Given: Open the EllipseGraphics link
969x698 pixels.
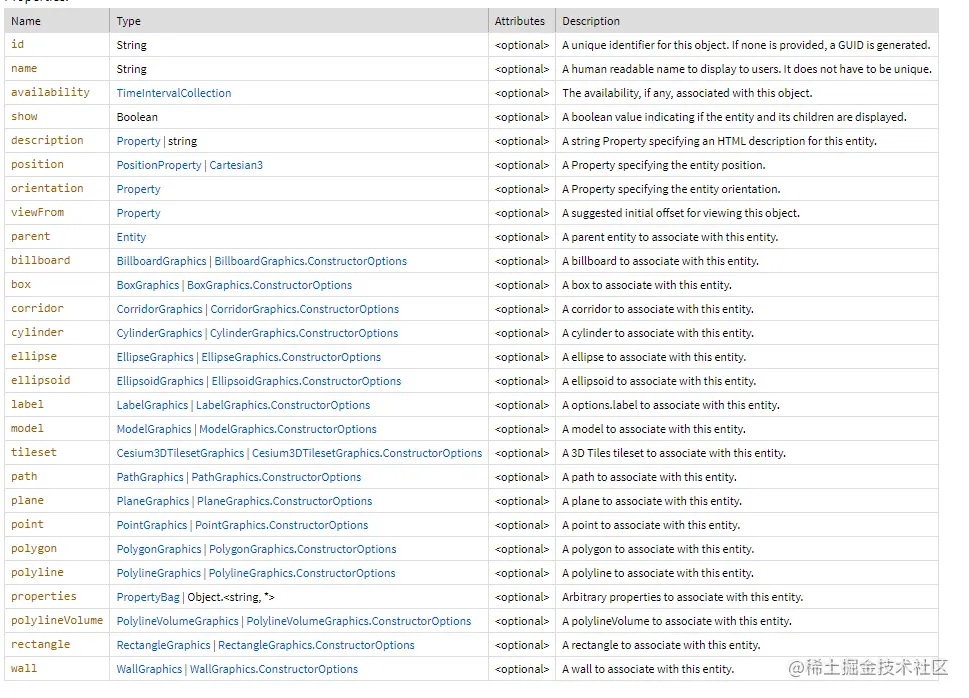Looking at the screenshot, I should 155,357.
